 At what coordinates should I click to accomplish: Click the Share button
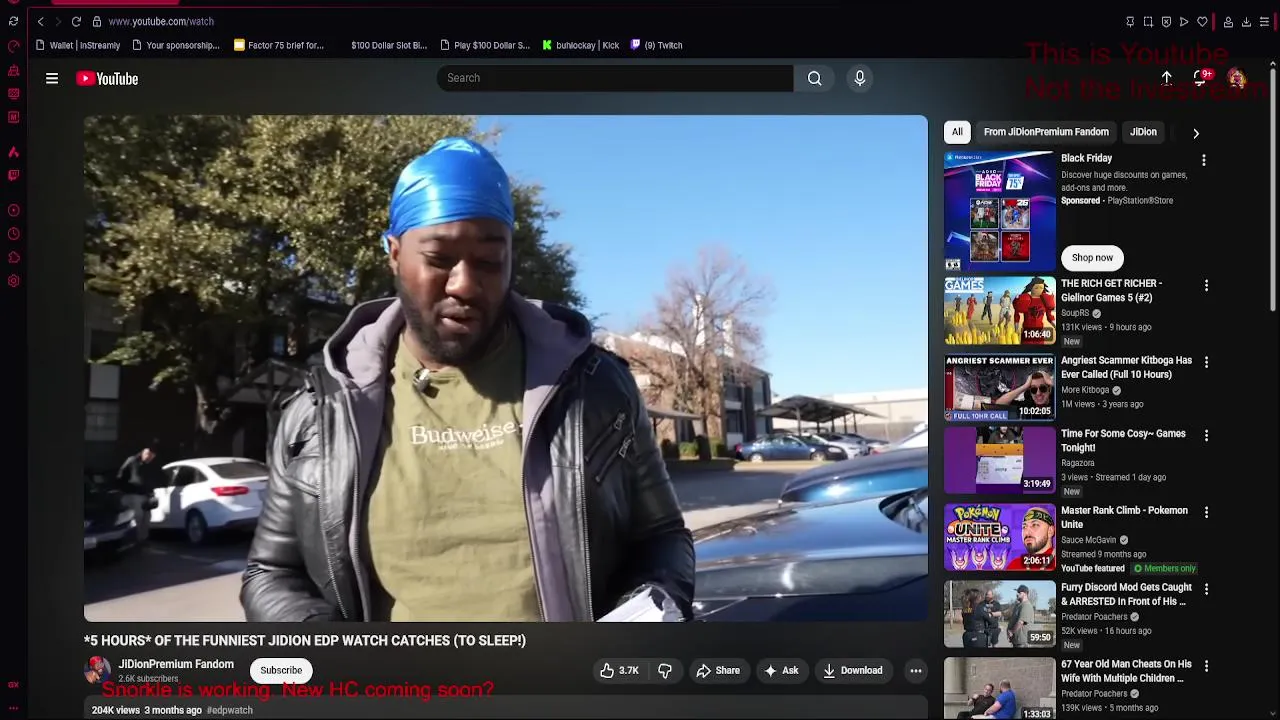pyautogui.click(x=718, y=670)
